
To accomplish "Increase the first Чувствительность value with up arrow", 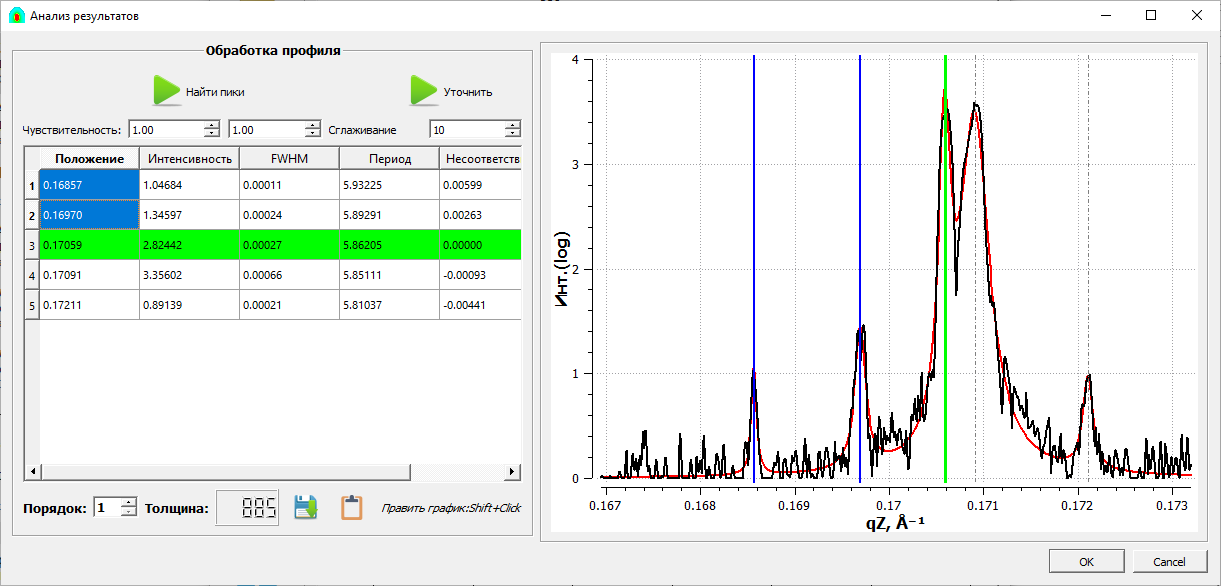I will pyautogui.click(x=211, y=125).
